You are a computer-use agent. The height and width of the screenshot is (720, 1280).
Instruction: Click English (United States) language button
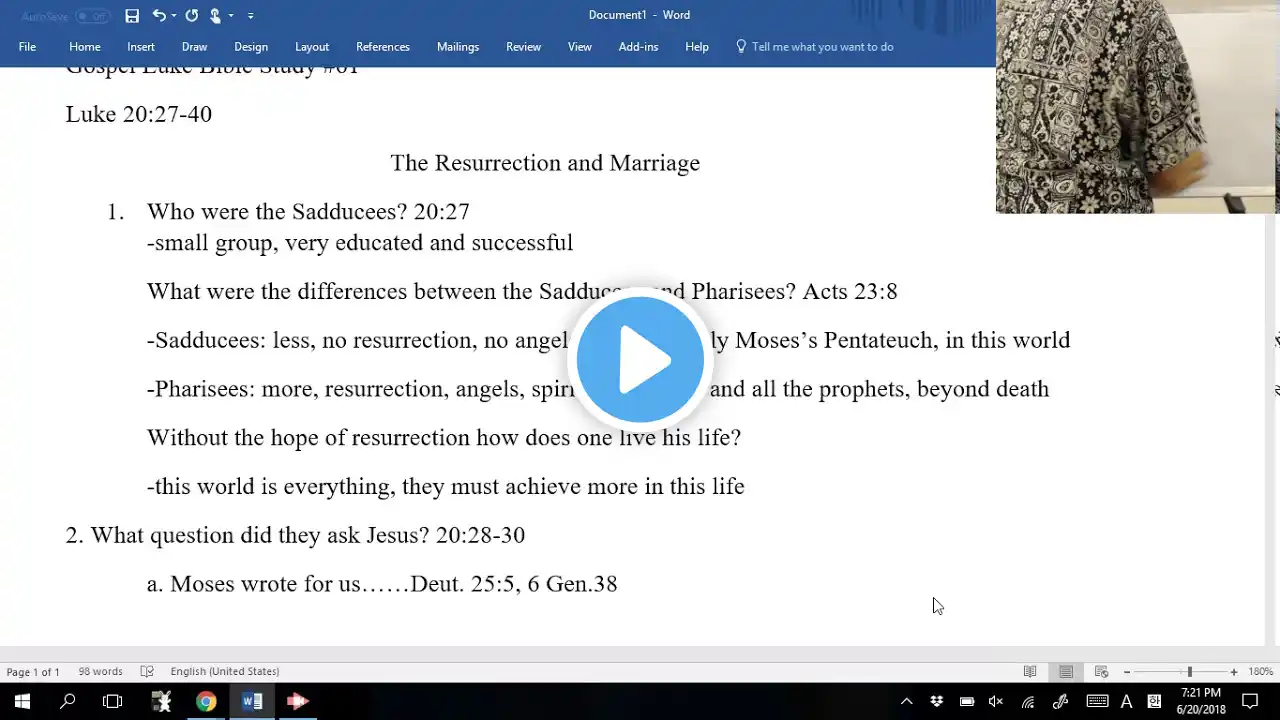tap(224, 672)
